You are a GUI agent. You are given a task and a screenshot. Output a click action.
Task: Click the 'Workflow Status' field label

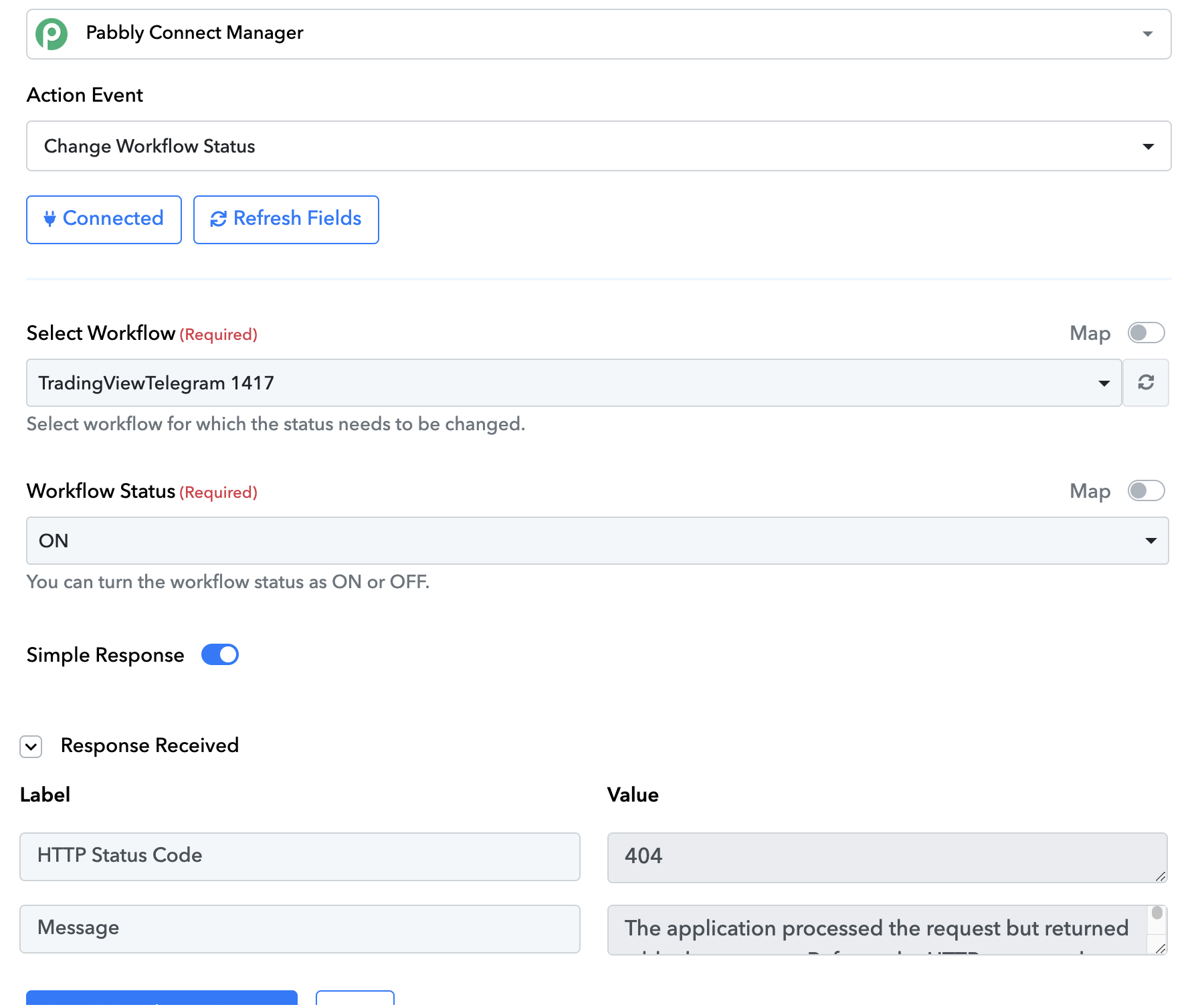[101, 491]
